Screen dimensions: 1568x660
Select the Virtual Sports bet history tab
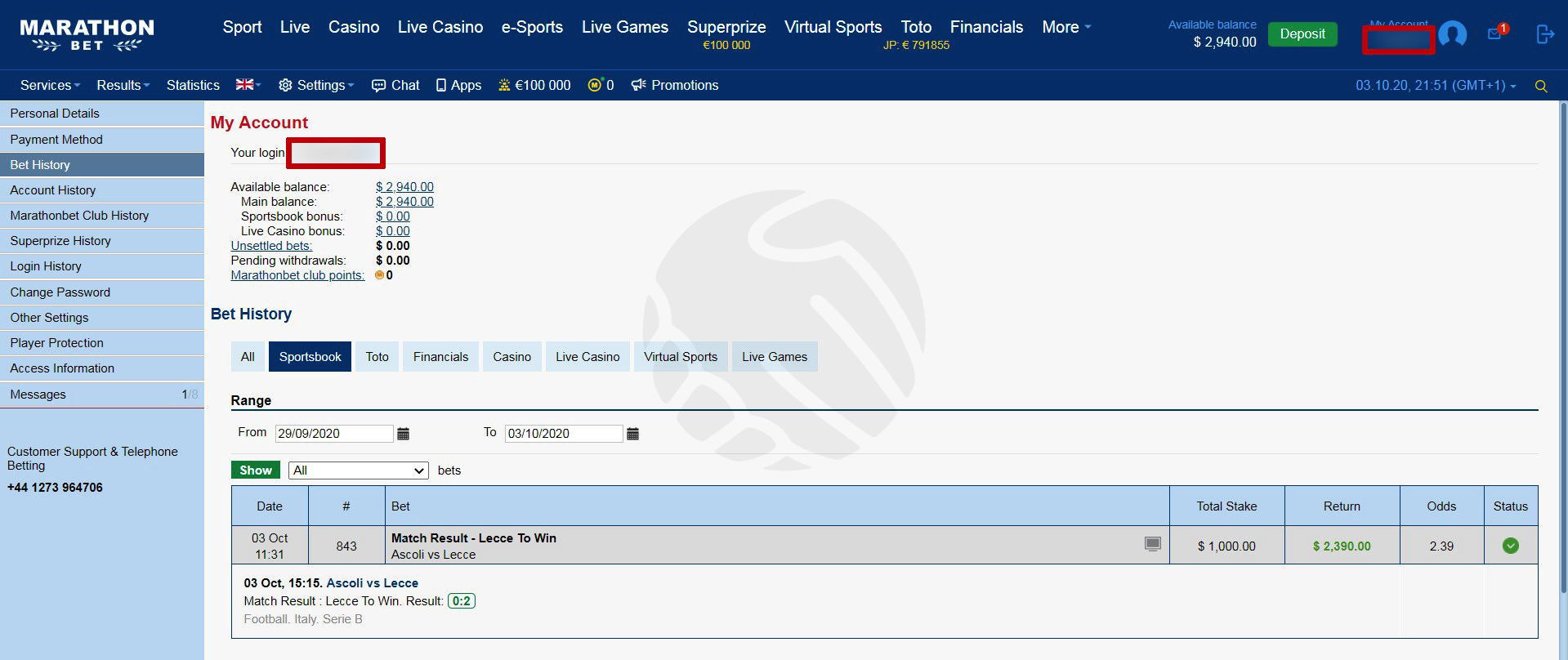tap(681, 357)
